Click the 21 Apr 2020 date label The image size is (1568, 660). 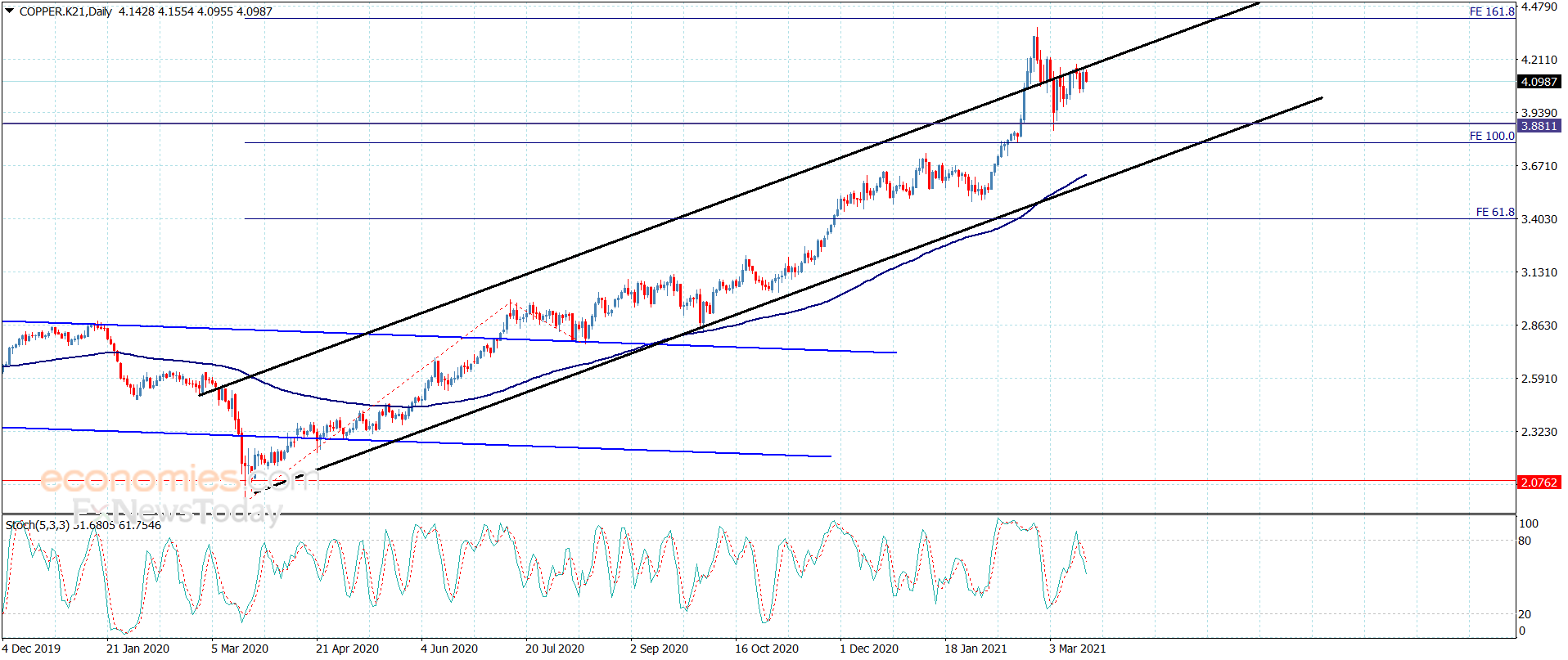tap(347, 649)
